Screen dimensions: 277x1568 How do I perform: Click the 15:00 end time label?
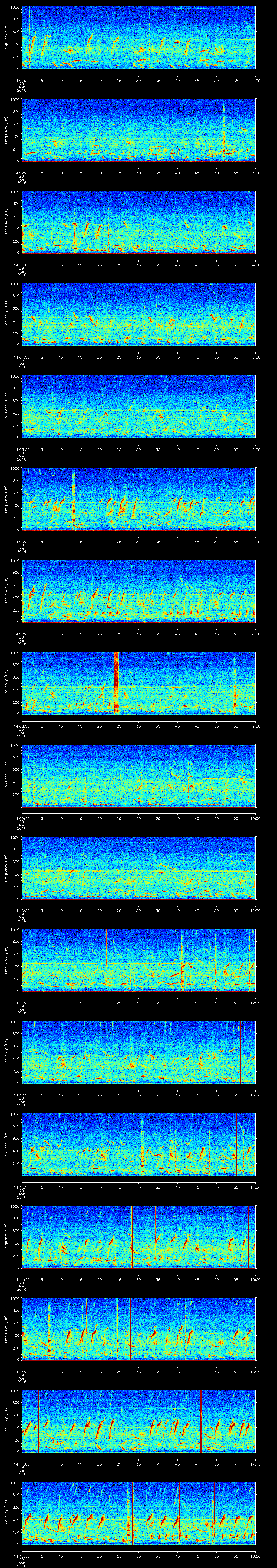(255, 1279)
